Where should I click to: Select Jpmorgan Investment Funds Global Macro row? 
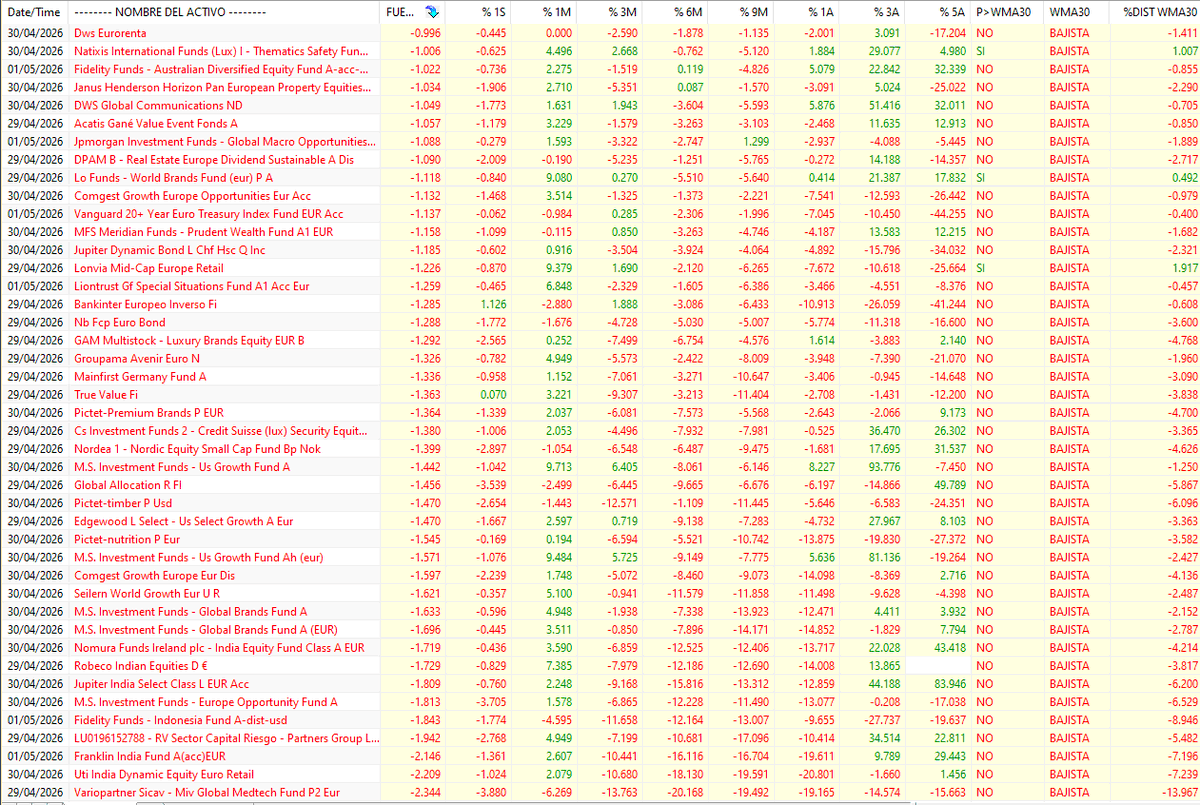click(600, 141)
